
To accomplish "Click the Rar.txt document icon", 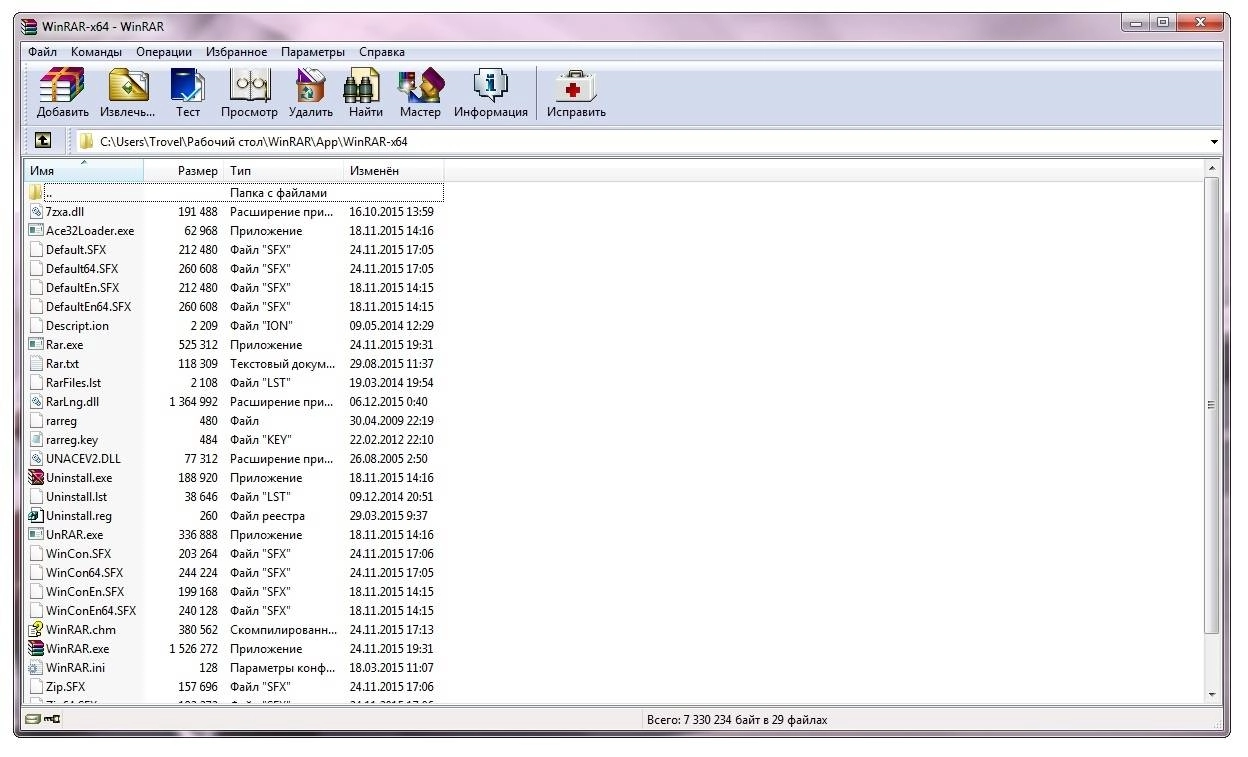I will click(37, 364).
